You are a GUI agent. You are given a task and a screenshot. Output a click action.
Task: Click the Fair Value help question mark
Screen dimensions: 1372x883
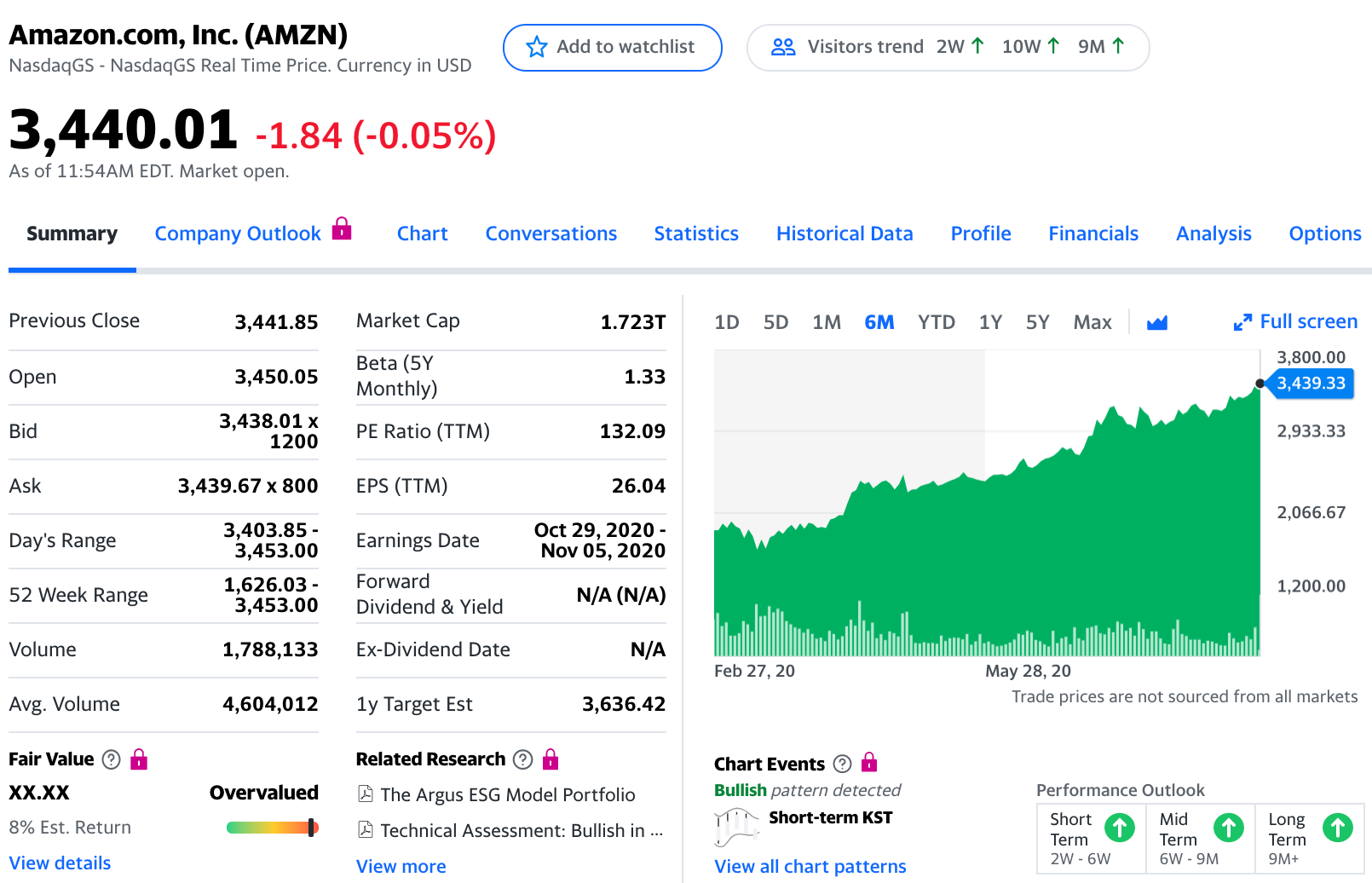pos(111,759)
